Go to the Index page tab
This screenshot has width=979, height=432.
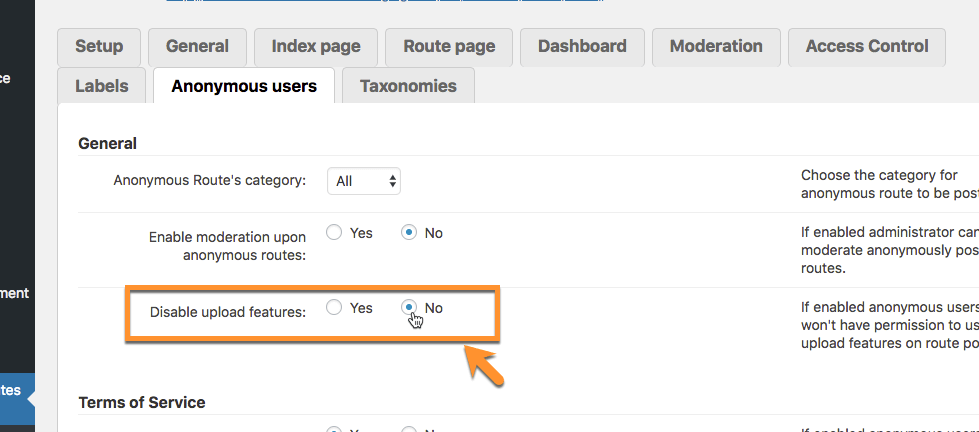pyautogui.click(x=315, y=46)
